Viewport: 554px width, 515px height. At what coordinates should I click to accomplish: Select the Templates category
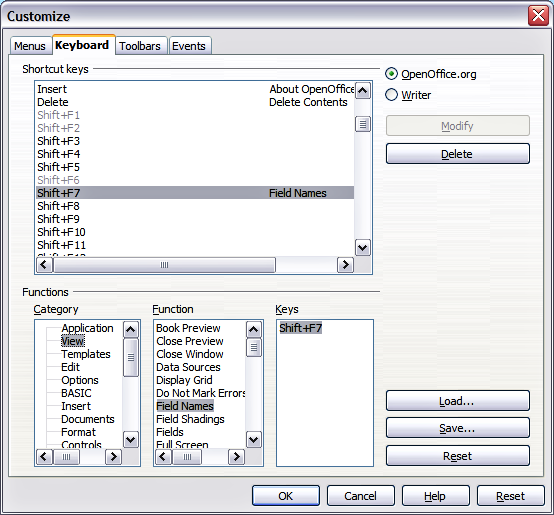click(86, 354)
